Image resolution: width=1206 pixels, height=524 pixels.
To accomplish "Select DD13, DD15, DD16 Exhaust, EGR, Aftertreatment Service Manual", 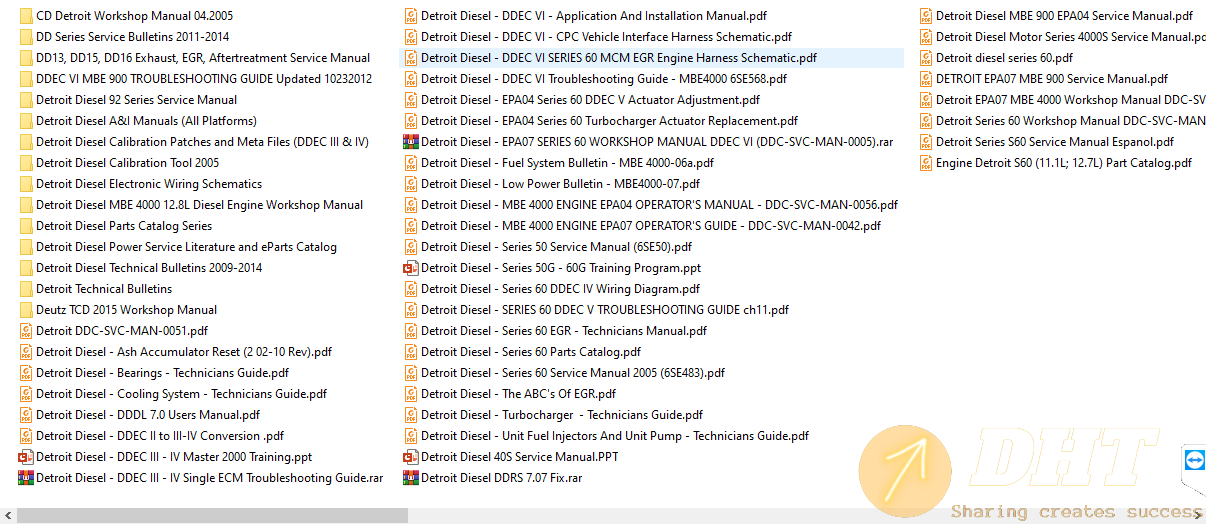I will tap(203, 58).
